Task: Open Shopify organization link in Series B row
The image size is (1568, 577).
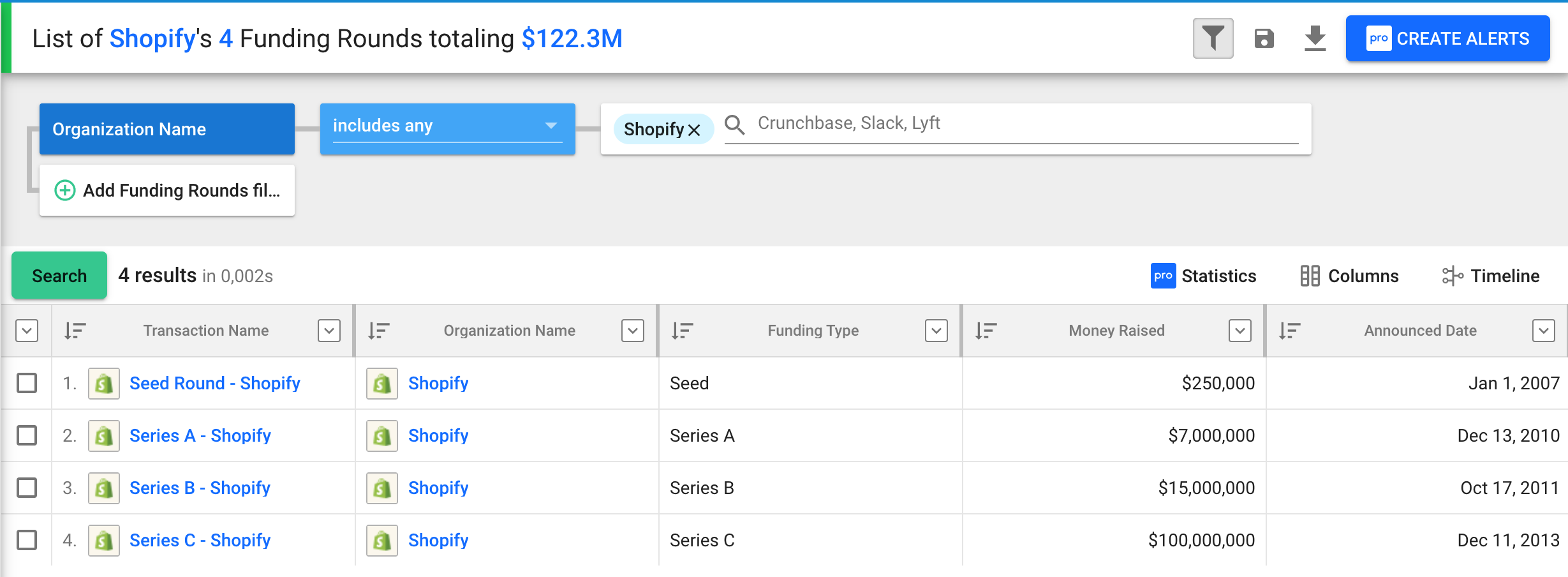Action: tap(438, 488)
